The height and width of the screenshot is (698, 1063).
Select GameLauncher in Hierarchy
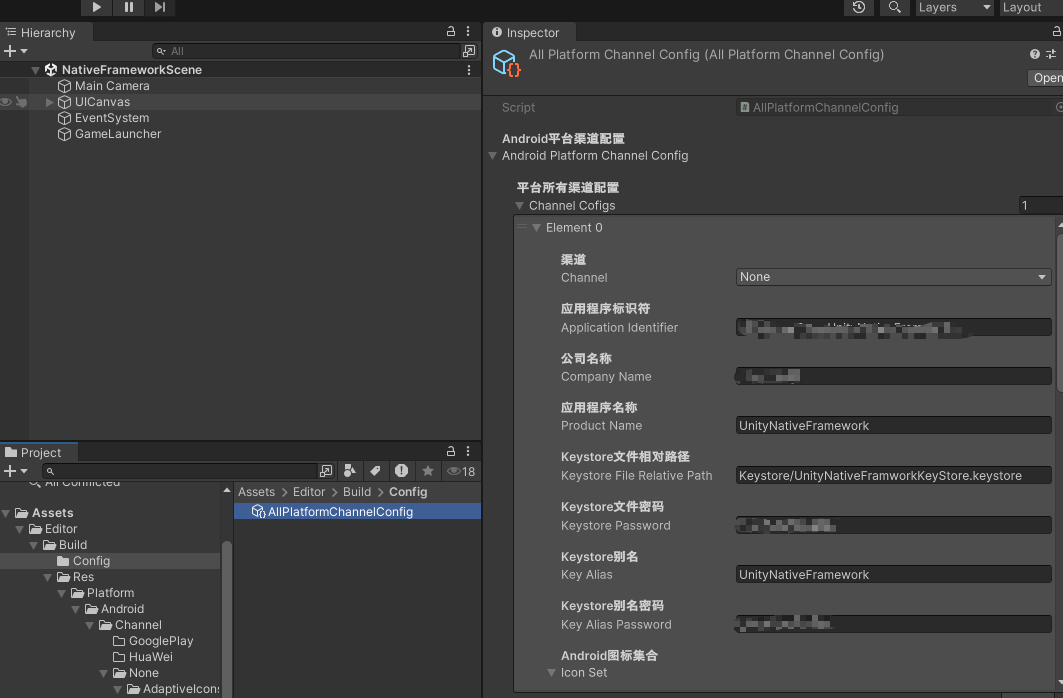click(118, 134)
